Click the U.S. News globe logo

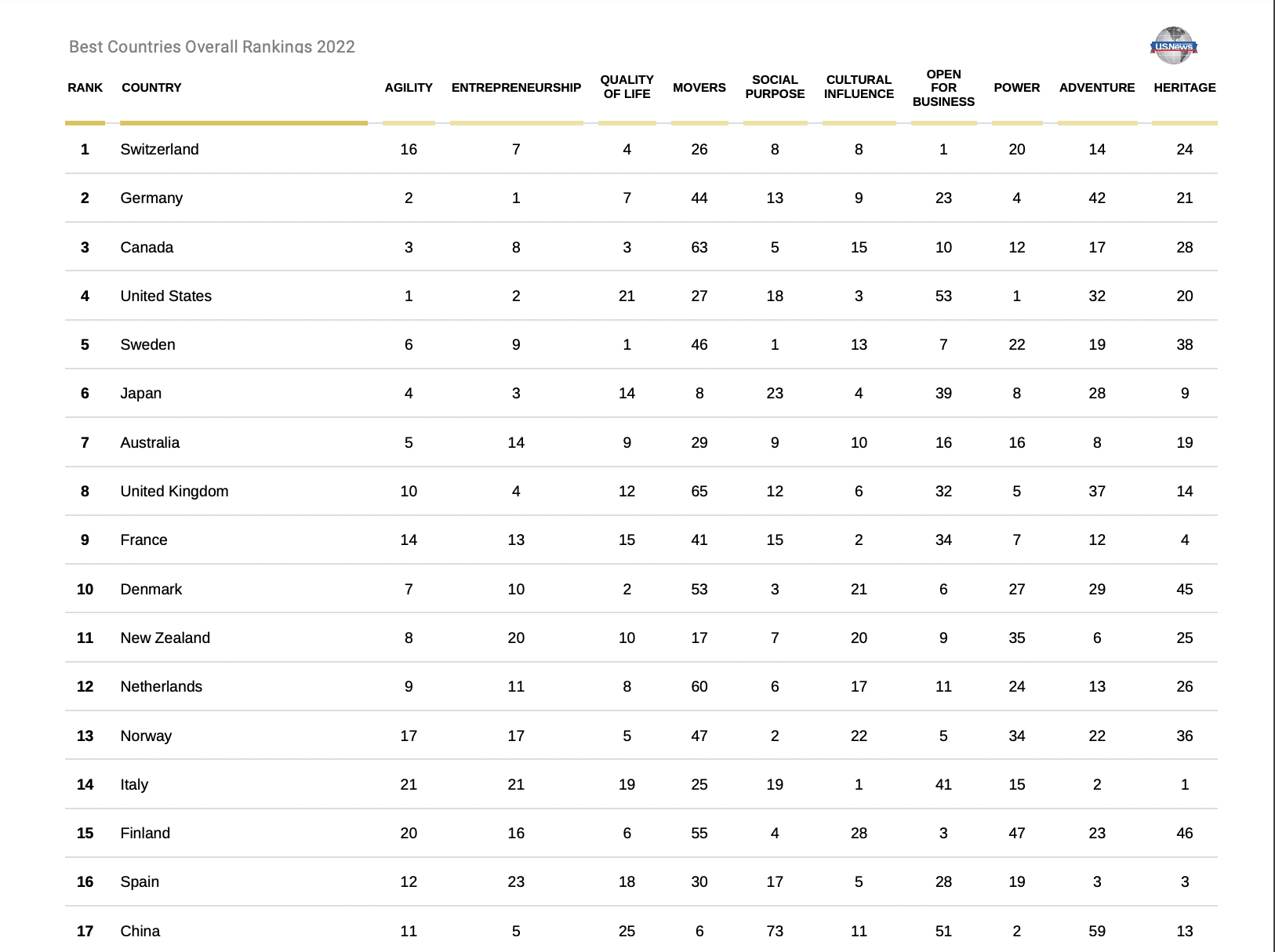pos(1174,45)
